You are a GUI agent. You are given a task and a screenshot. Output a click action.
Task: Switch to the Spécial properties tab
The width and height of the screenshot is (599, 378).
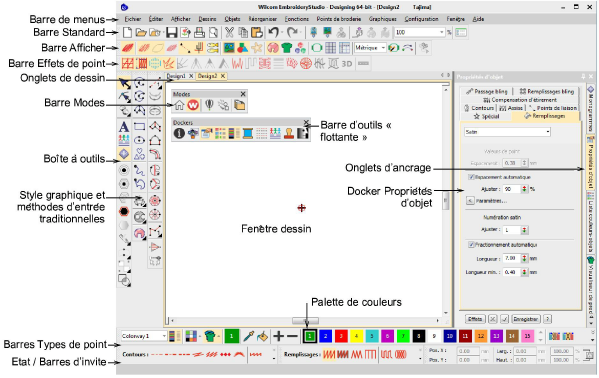[x=487, y=116]
